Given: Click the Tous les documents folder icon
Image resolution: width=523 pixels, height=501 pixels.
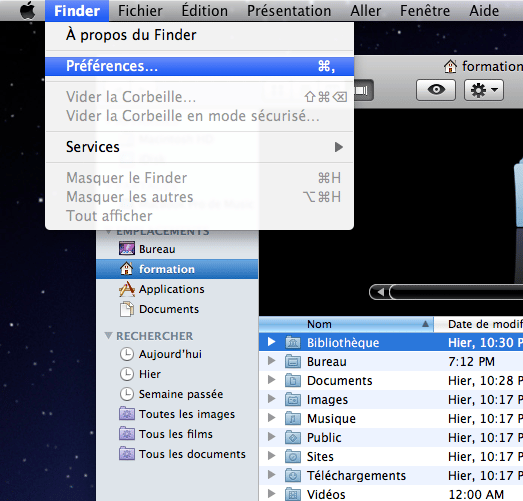Looking at the screenshot, I should tap(127, 454).
